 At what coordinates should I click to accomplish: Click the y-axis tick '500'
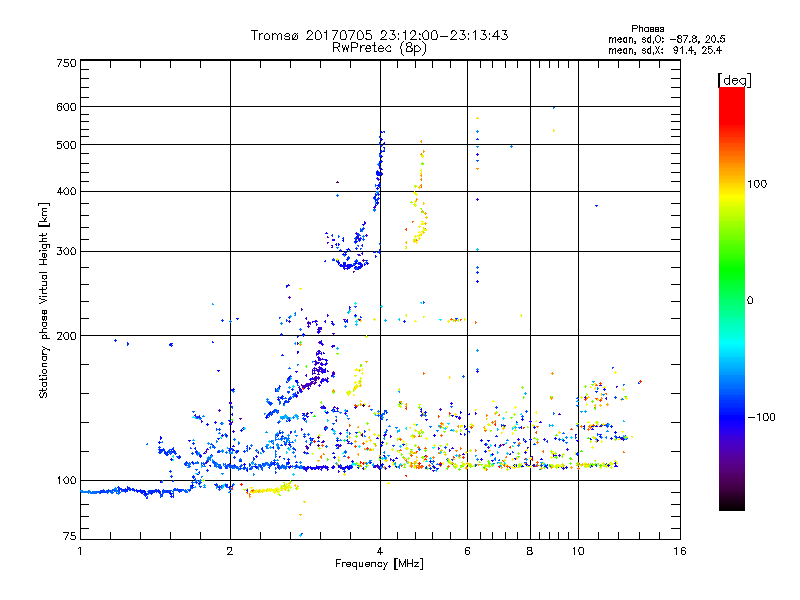[x=66, y=145]
